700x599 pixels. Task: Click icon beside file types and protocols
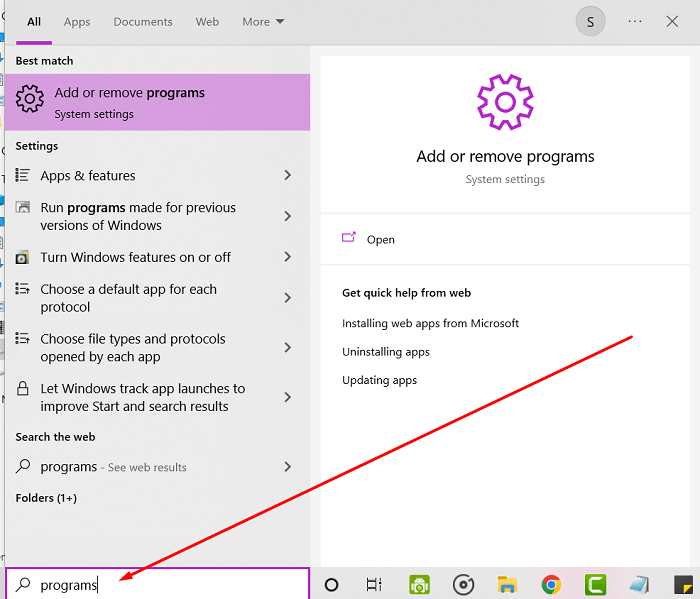(x=22, y=338)
